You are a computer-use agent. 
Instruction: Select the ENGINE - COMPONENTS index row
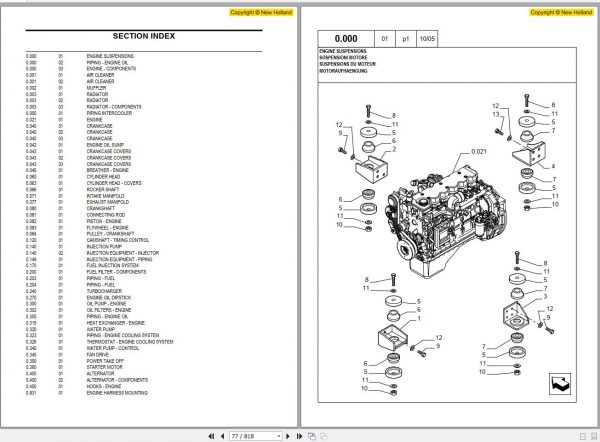81,69
